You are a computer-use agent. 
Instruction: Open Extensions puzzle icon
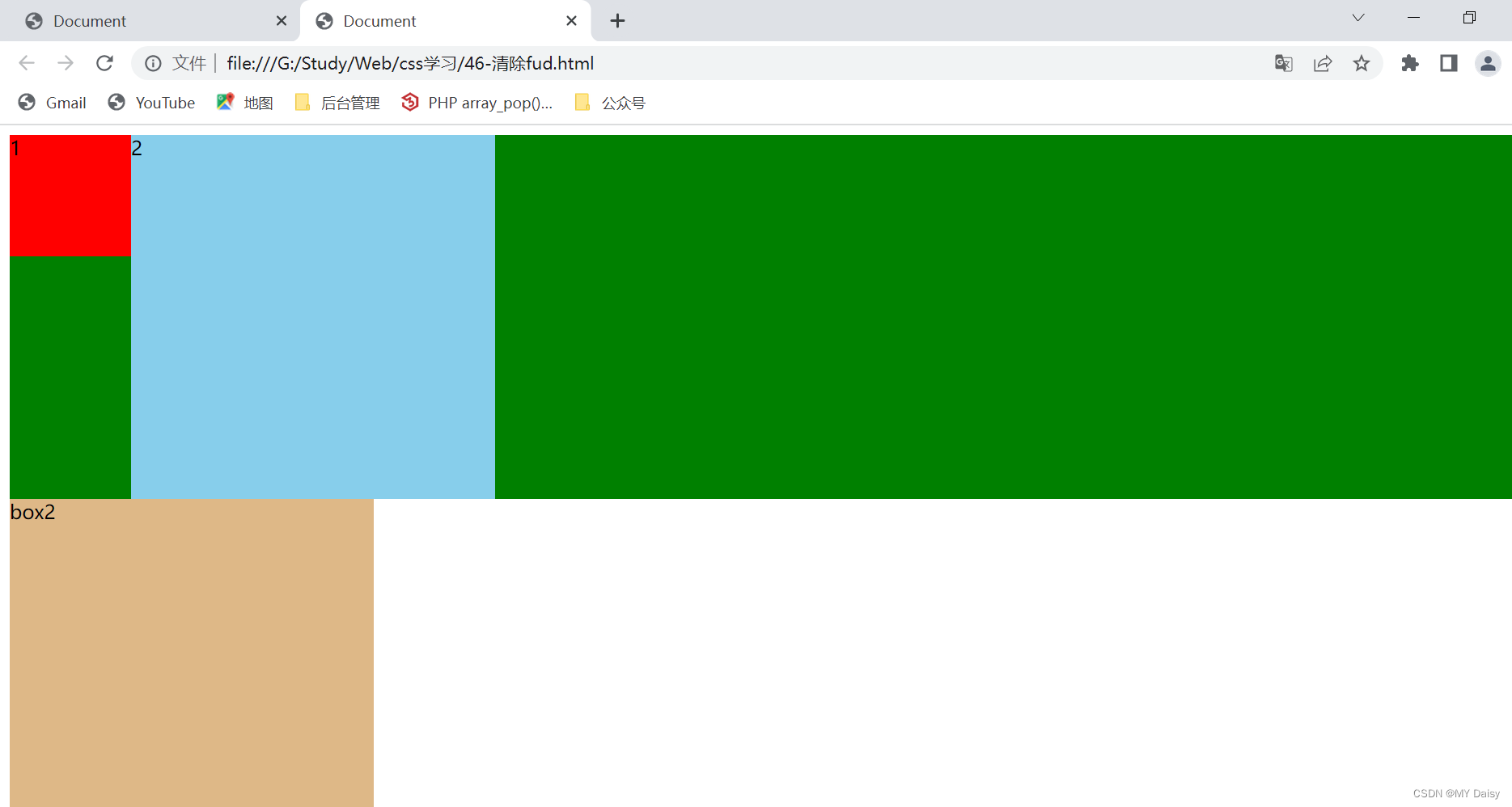tap(1410, 63)
